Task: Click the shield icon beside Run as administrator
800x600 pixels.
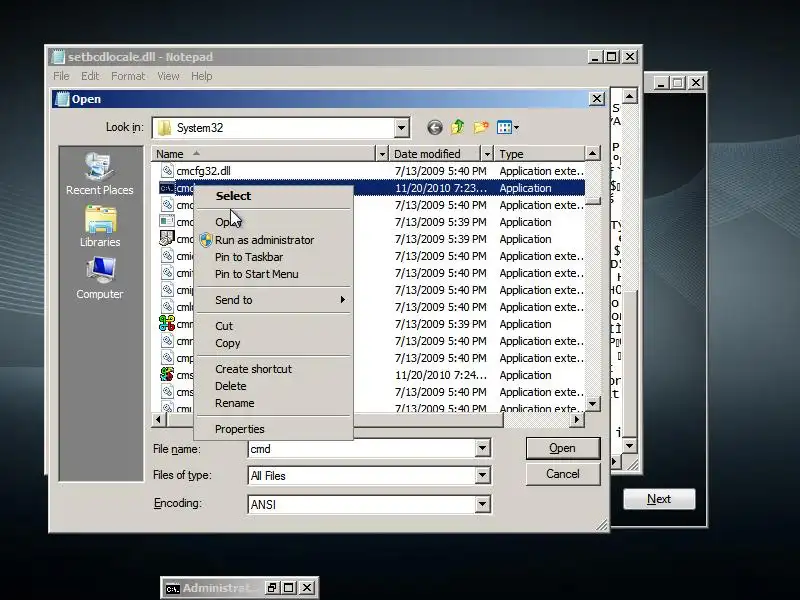Action: point(206,240)
